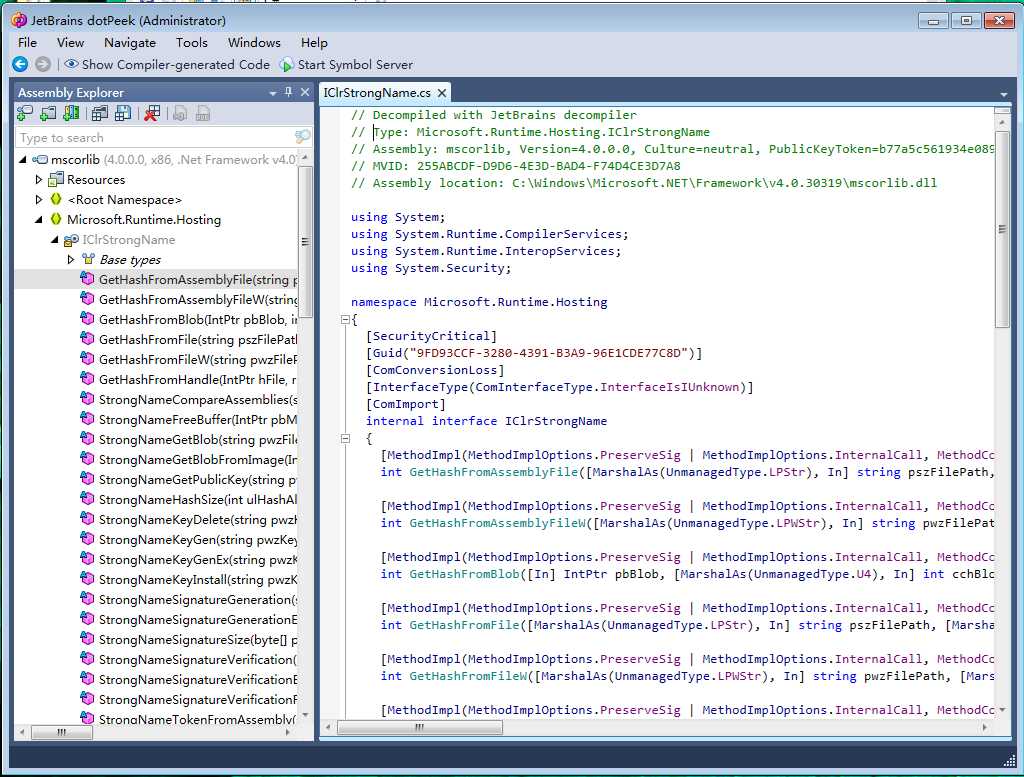
Task: Close the Assembly Explorer panel
Action: 304,92
